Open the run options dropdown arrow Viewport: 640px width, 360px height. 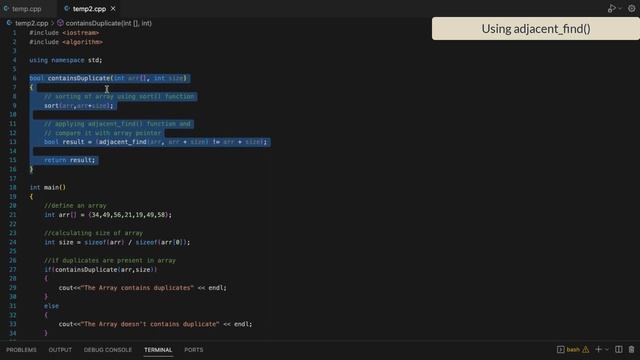point(620,9)
